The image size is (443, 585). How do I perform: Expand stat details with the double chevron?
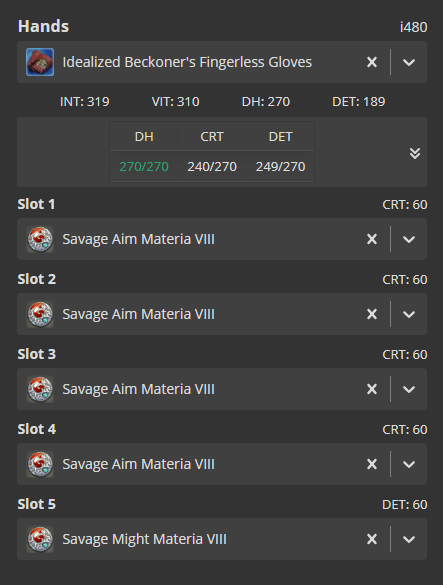click(x=415, y=153)
